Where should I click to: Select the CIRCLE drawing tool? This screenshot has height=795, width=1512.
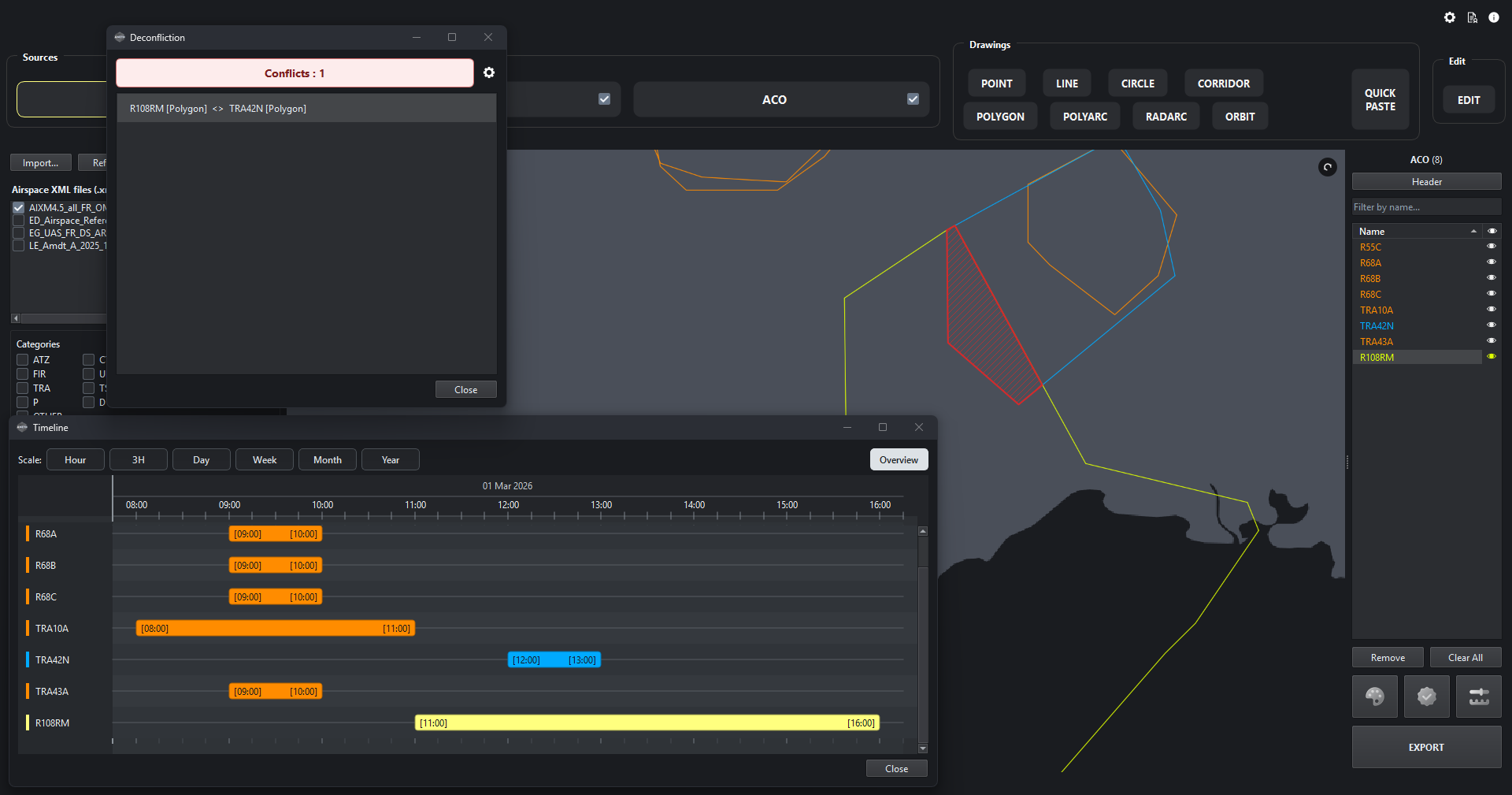1138,84
